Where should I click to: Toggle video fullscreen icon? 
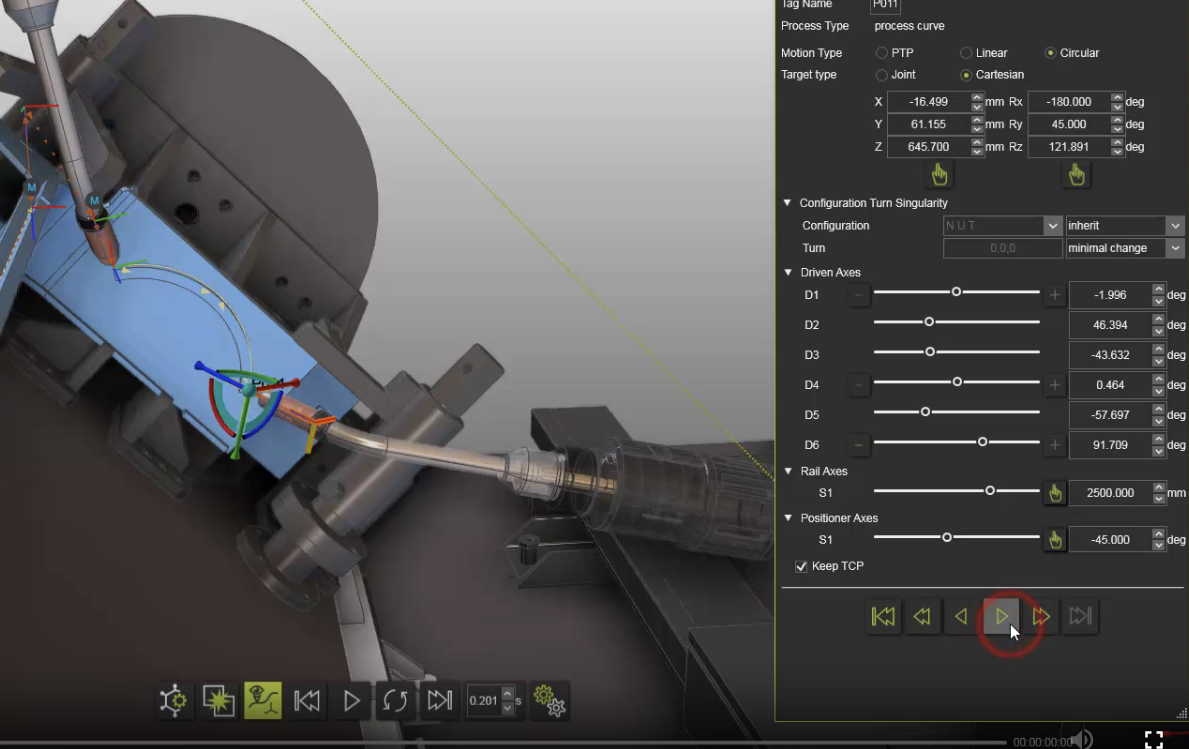(1154, 739)
